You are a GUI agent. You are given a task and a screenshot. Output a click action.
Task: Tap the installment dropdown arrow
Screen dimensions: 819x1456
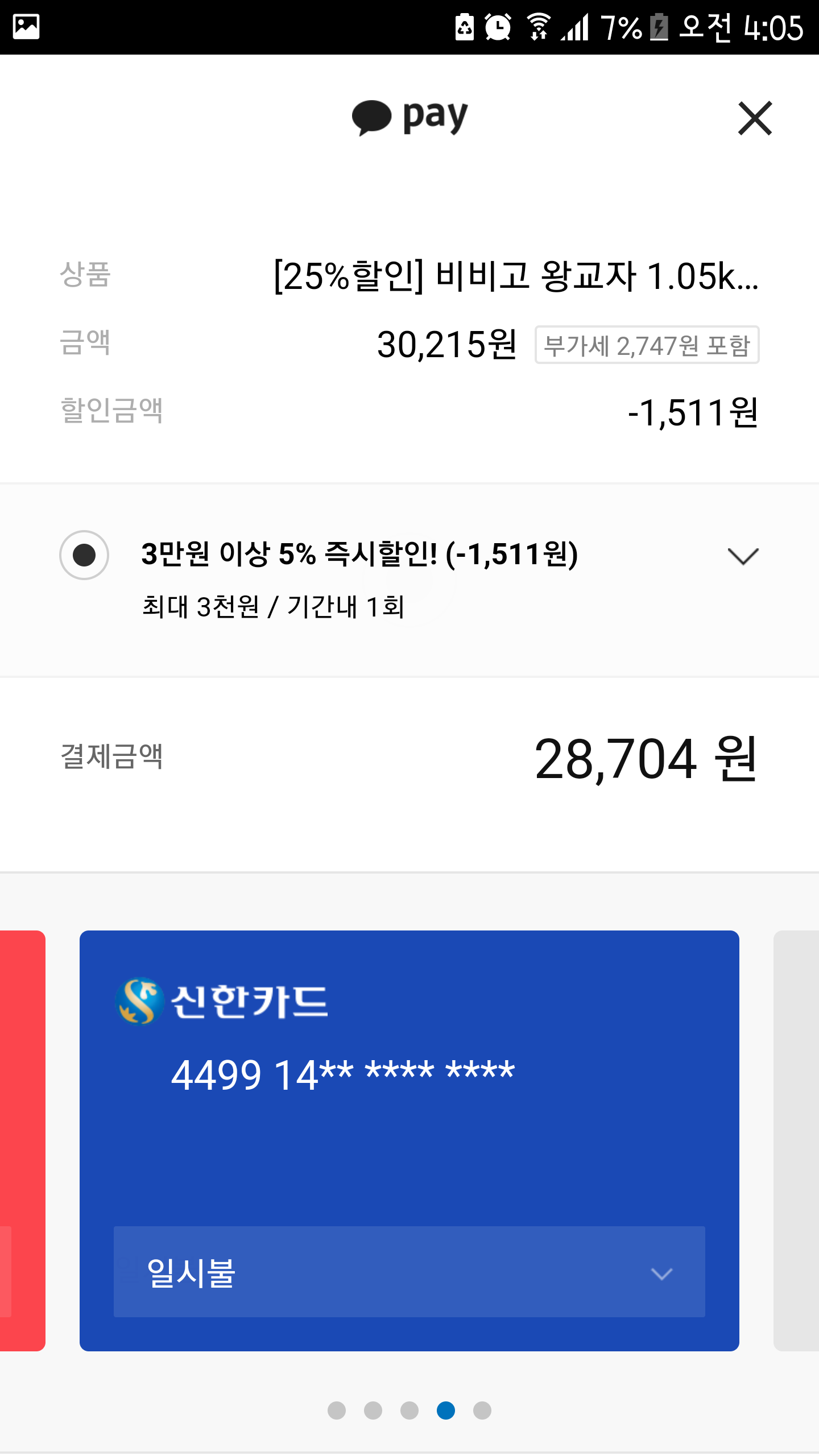click(661, 1273)
